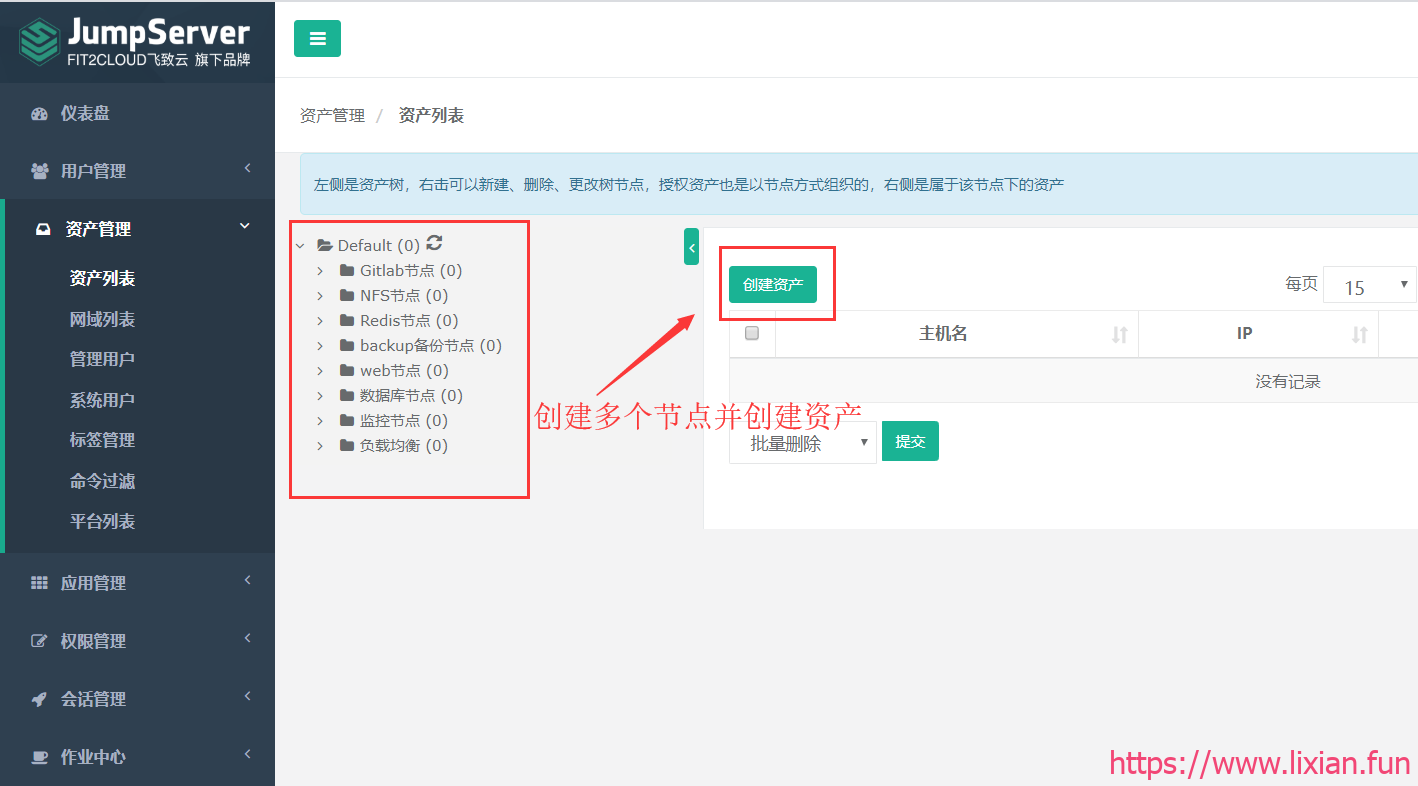
Task: Open 网域列表 submenu item
Action: 102,319
